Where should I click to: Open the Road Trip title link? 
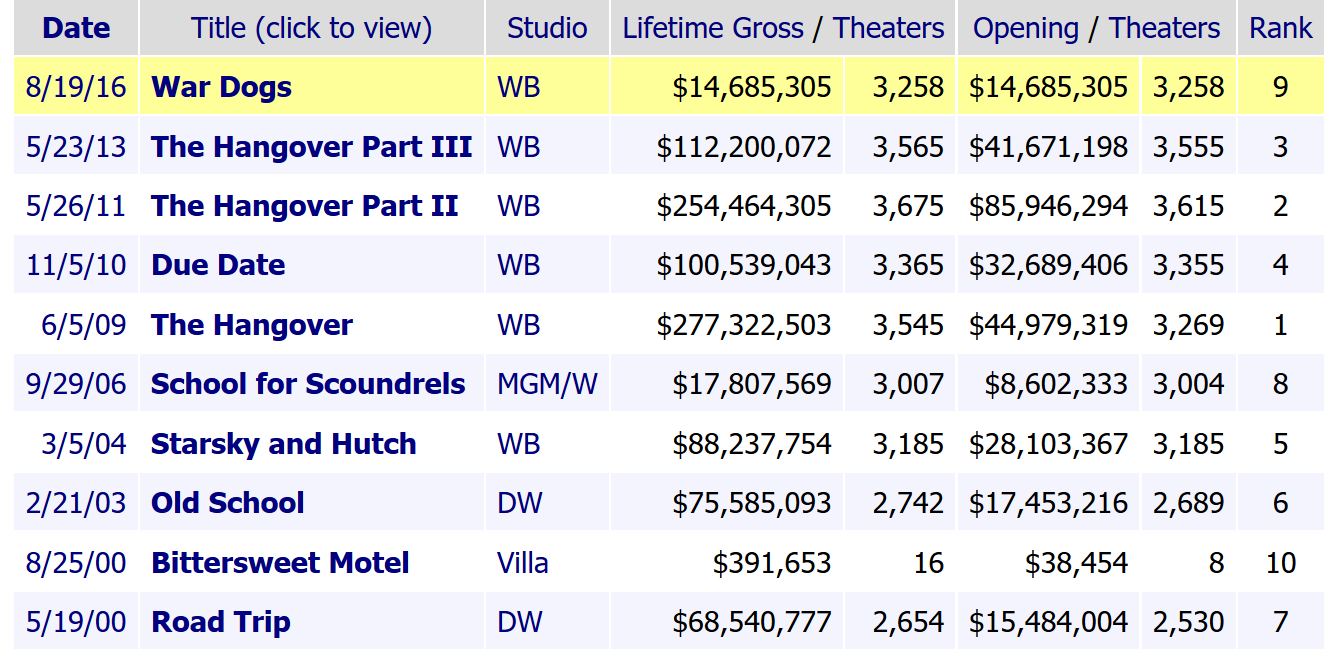[x=220, y=622]
